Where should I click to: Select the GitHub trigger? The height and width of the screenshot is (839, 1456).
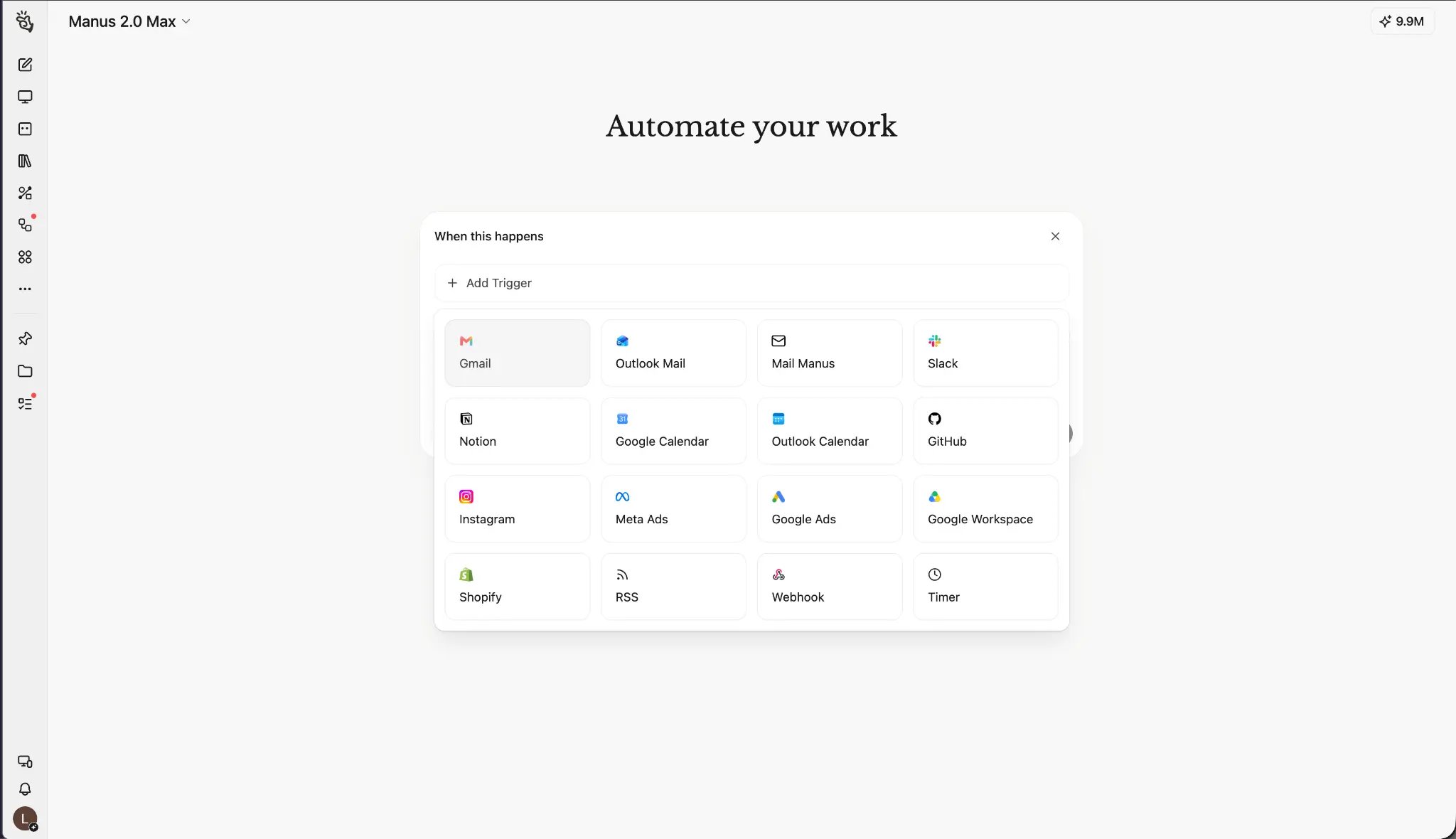[x=985, y=431]
